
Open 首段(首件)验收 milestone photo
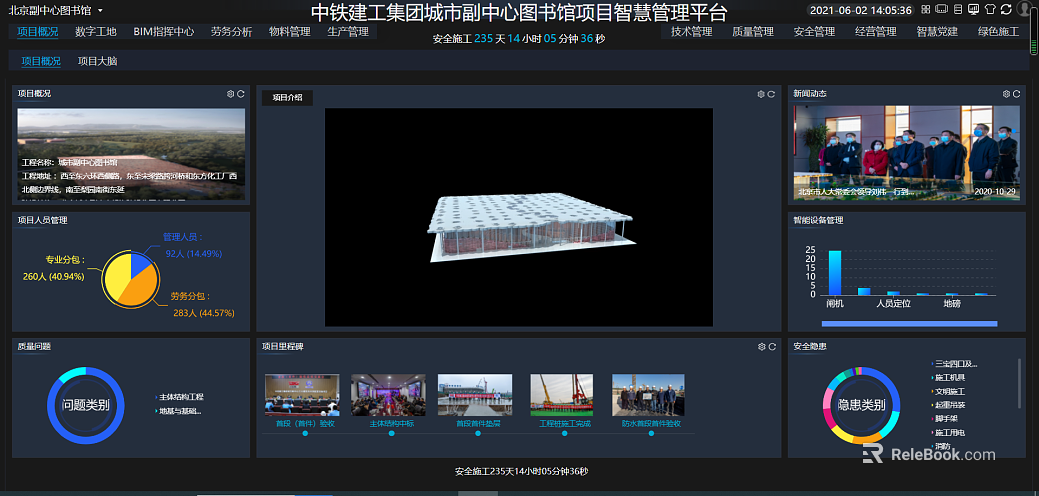pos(302,395)
